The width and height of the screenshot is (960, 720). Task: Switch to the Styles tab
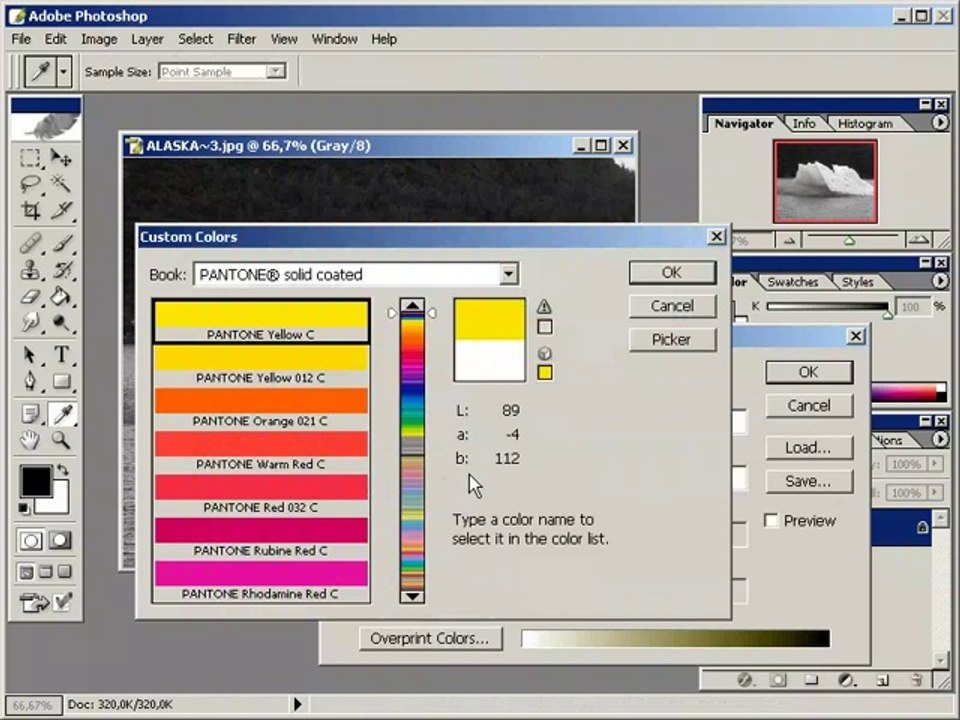(x=857, y=282)
